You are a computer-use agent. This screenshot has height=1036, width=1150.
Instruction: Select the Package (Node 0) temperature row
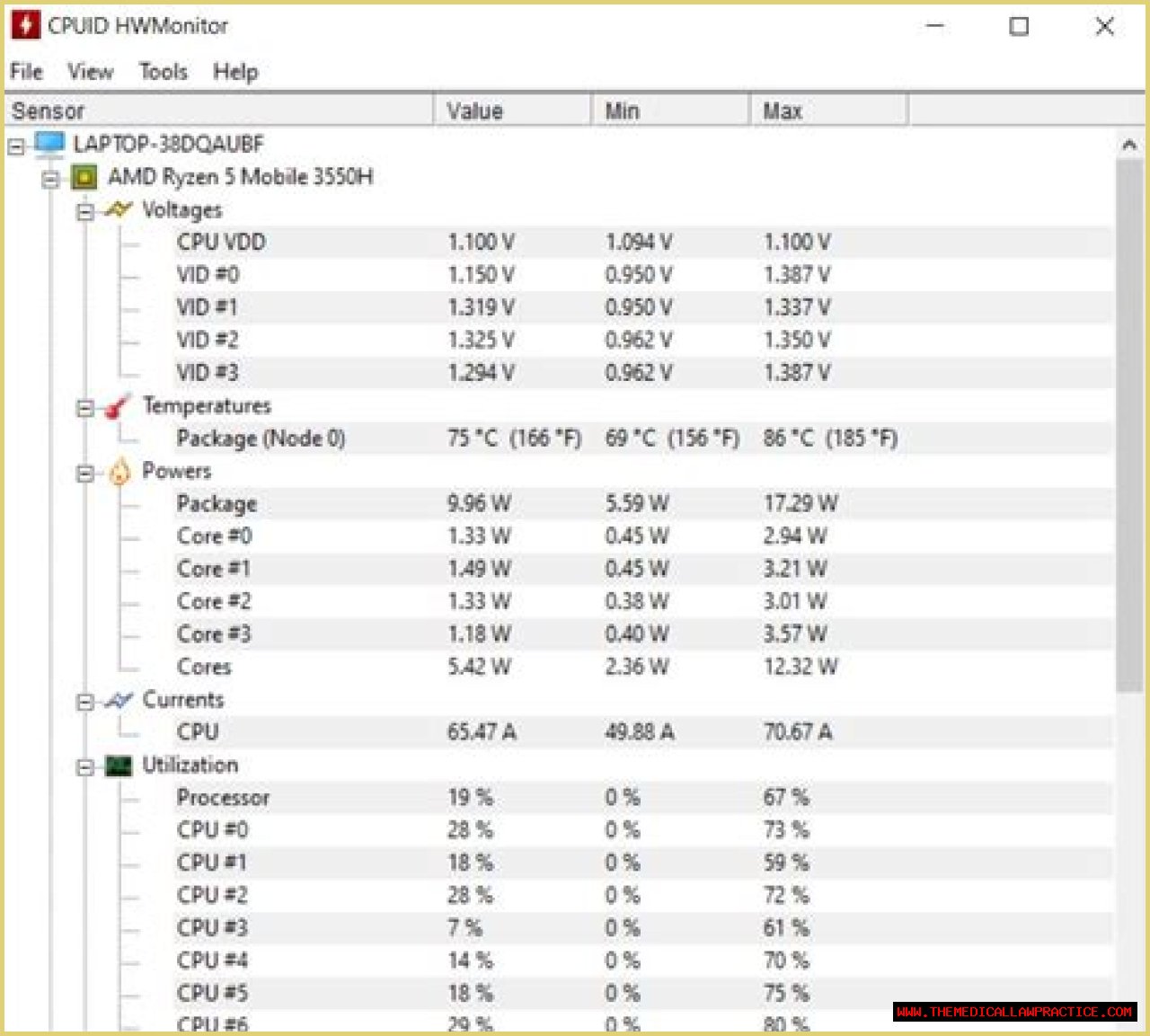(643, 438)
